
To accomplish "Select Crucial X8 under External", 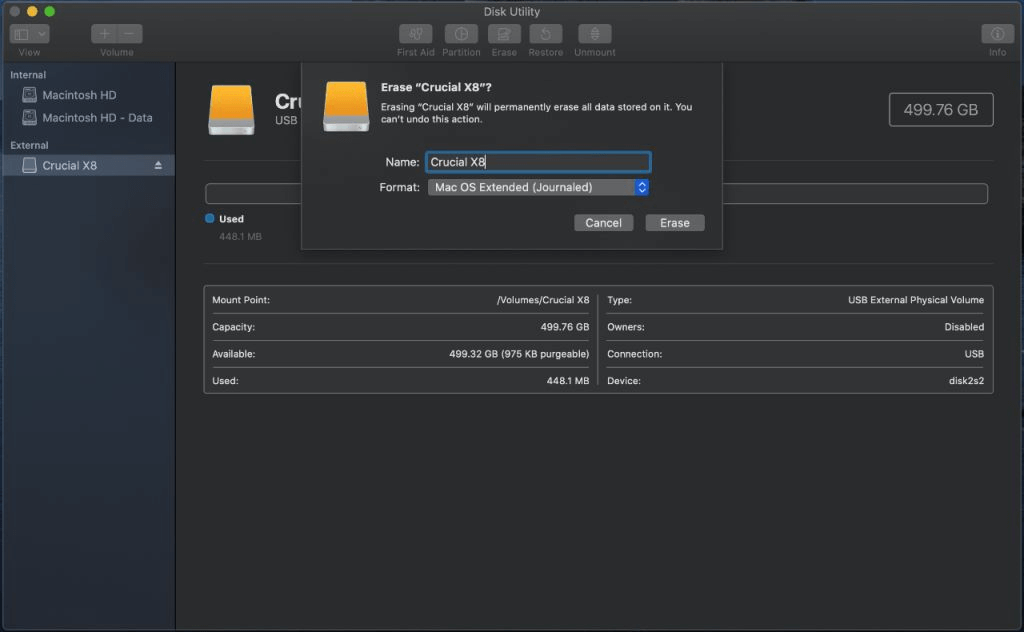I will pyautogui.click(x=70, y=165).
